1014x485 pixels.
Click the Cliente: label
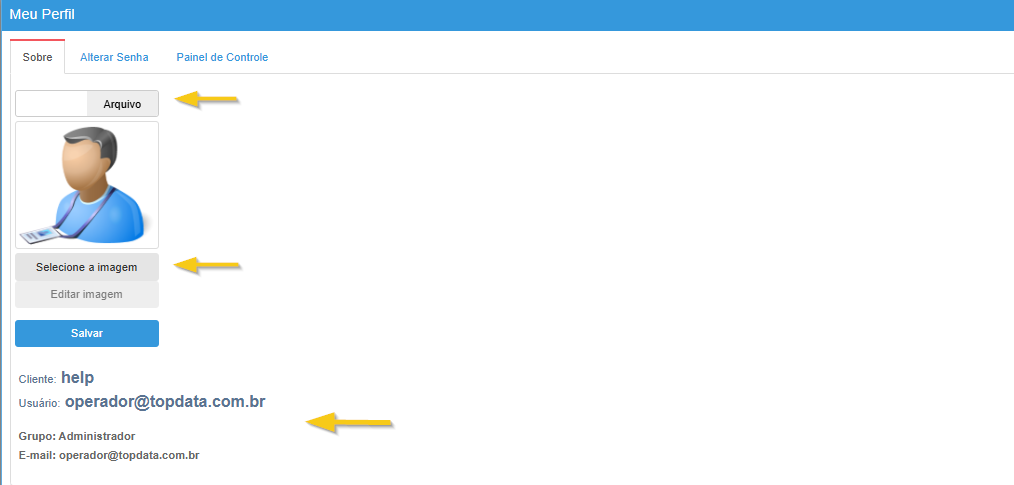click(38, 380)
